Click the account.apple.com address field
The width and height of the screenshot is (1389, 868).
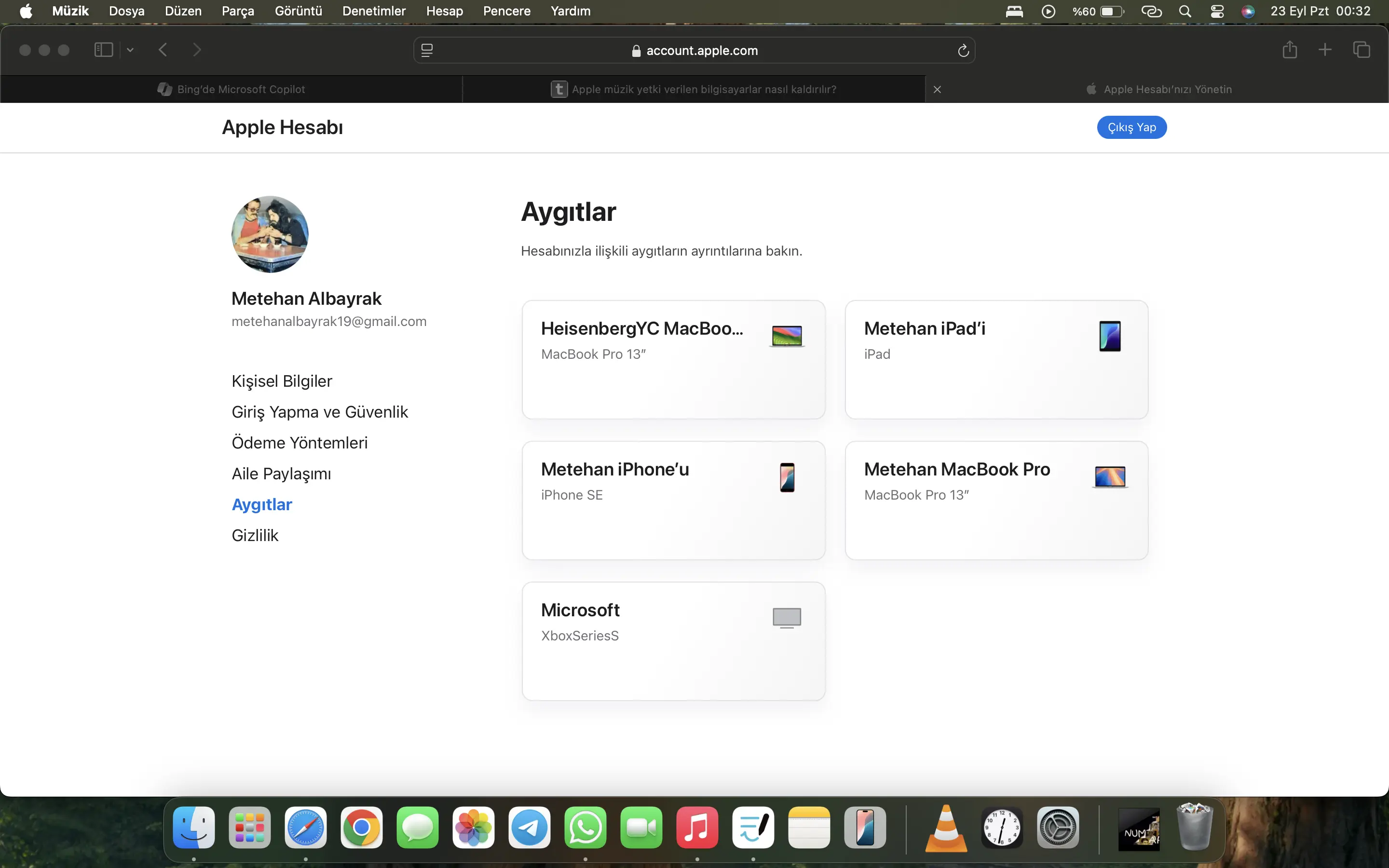pyautogui.click(x=694, y=51)
